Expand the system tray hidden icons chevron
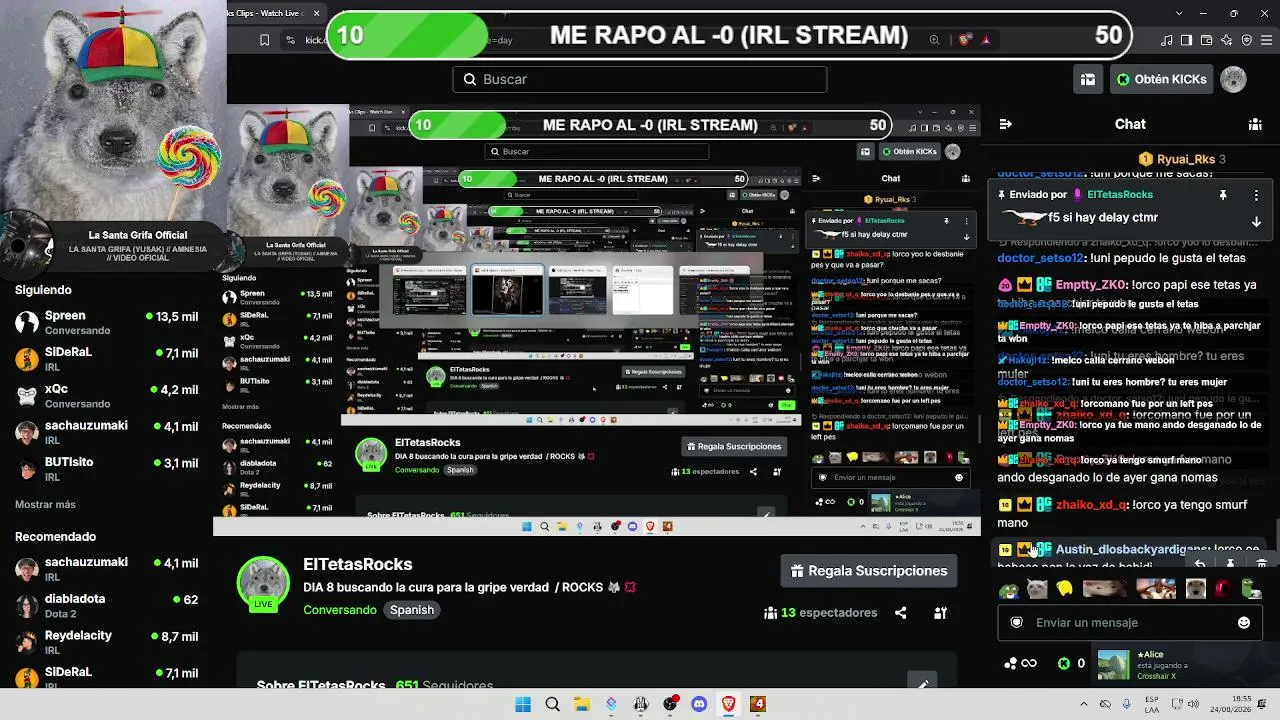This screenshot has height=720, width=1280. (1082, 704)
